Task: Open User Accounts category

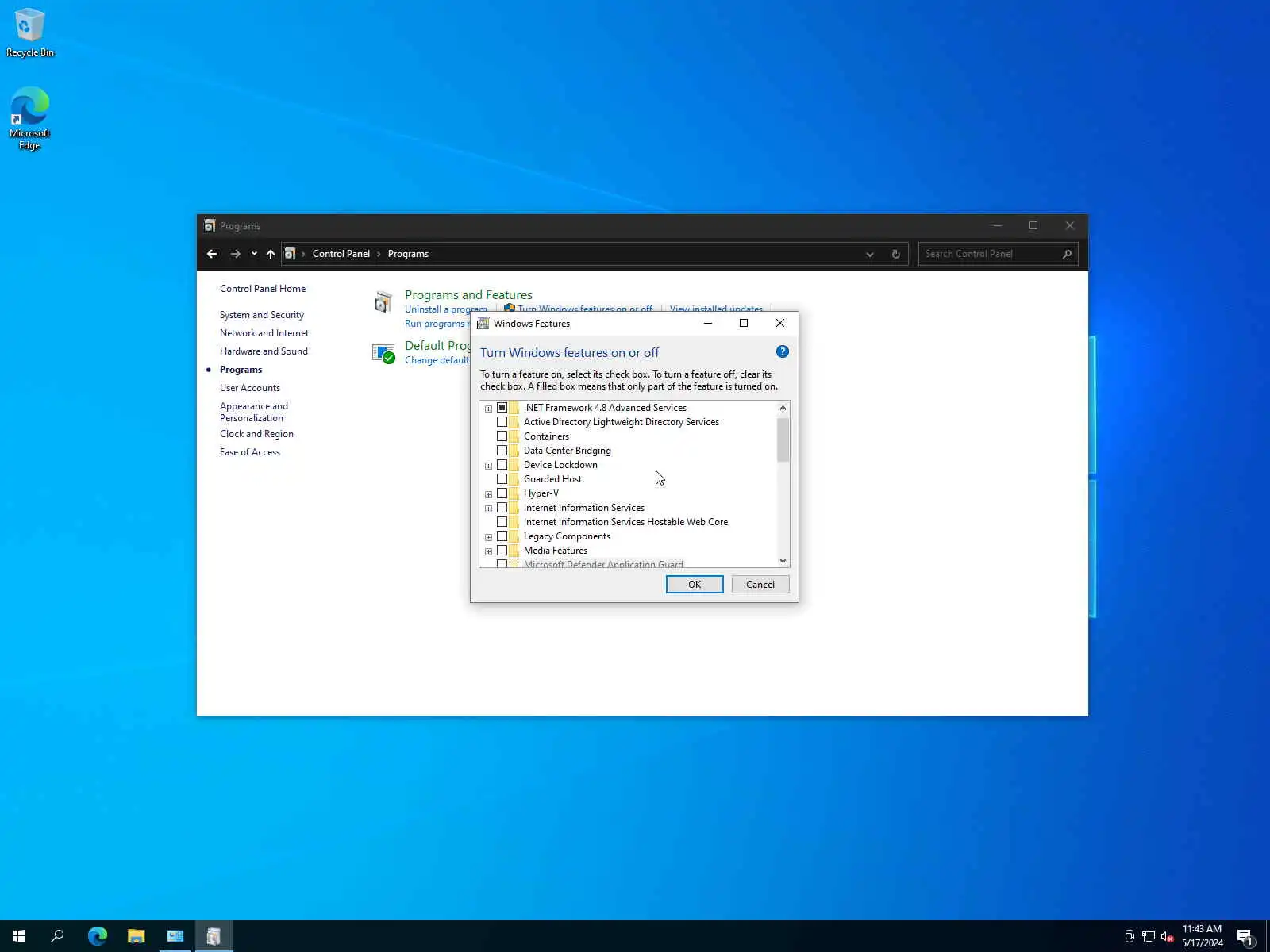Action: 250,388
